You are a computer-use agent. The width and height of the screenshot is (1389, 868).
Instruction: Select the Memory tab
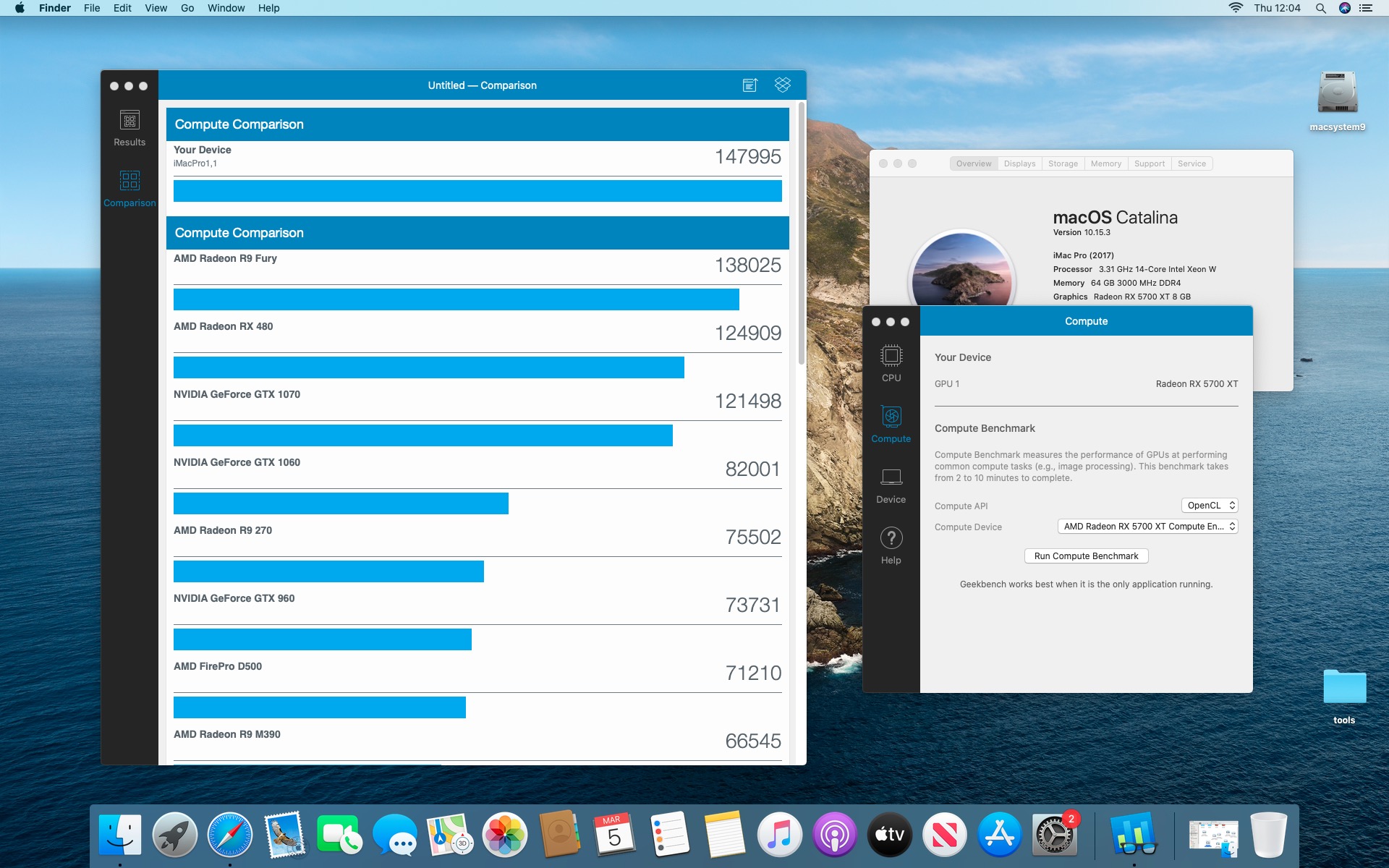coord(1105,163)
